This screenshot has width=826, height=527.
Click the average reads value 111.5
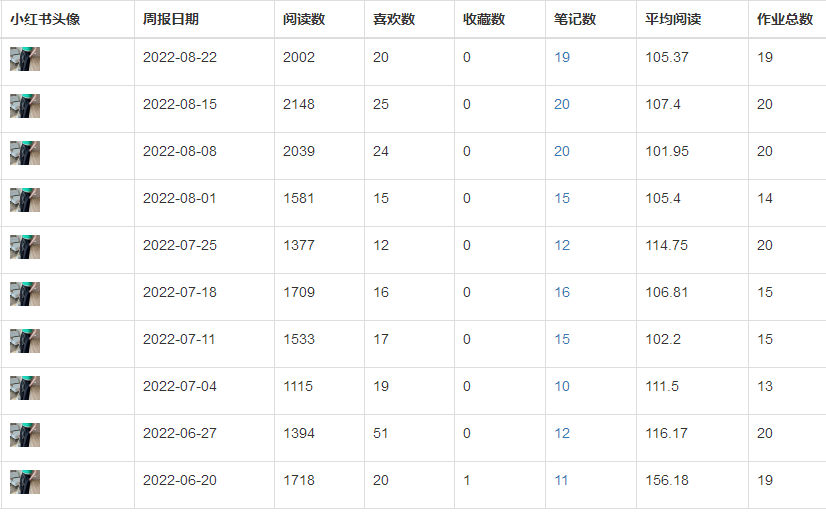tap(662, 386)
